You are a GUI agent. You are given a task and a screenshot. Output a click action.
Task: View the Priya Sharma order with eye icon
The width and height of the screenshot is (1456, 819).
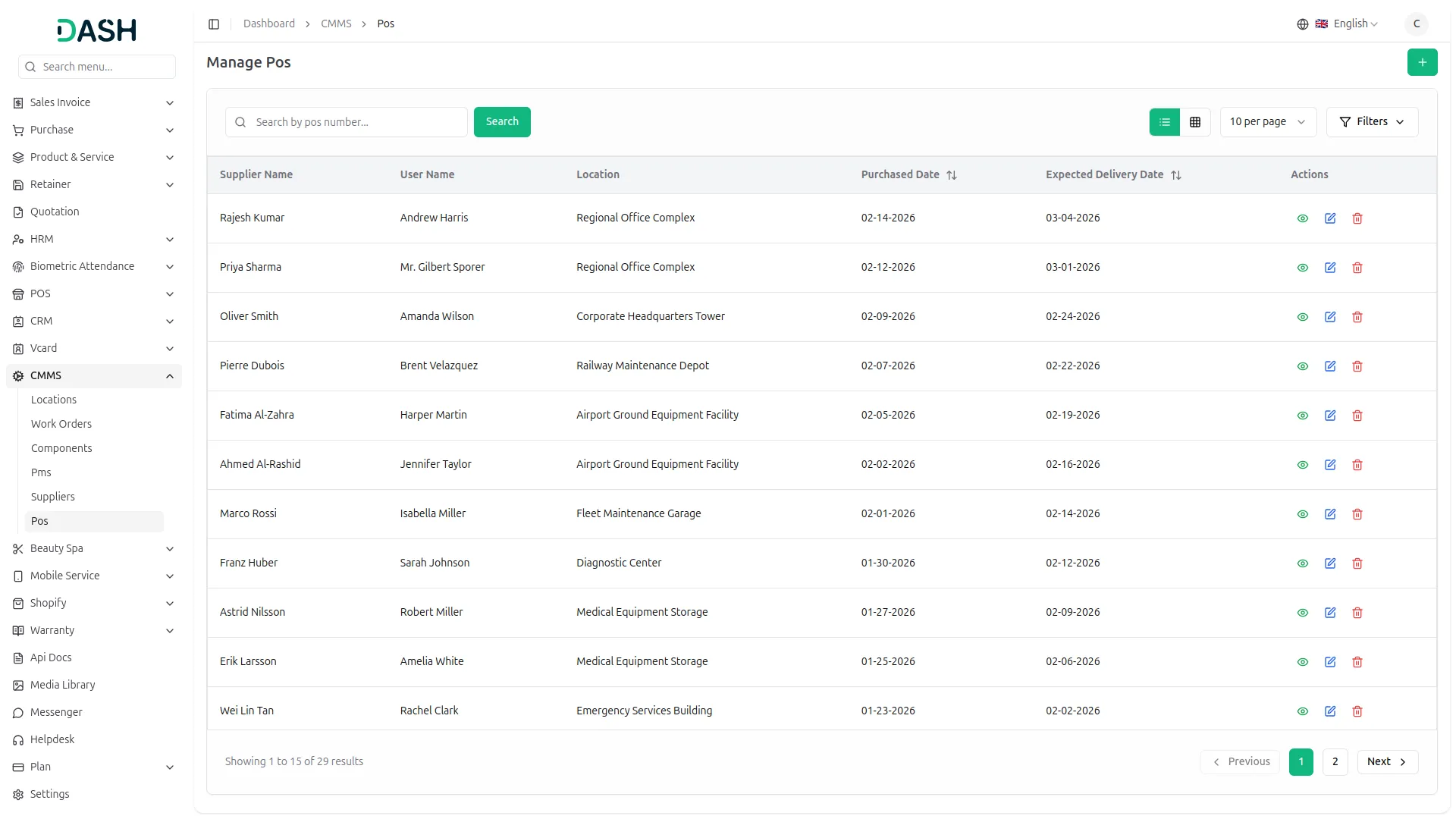click(x=1303, y=268)
